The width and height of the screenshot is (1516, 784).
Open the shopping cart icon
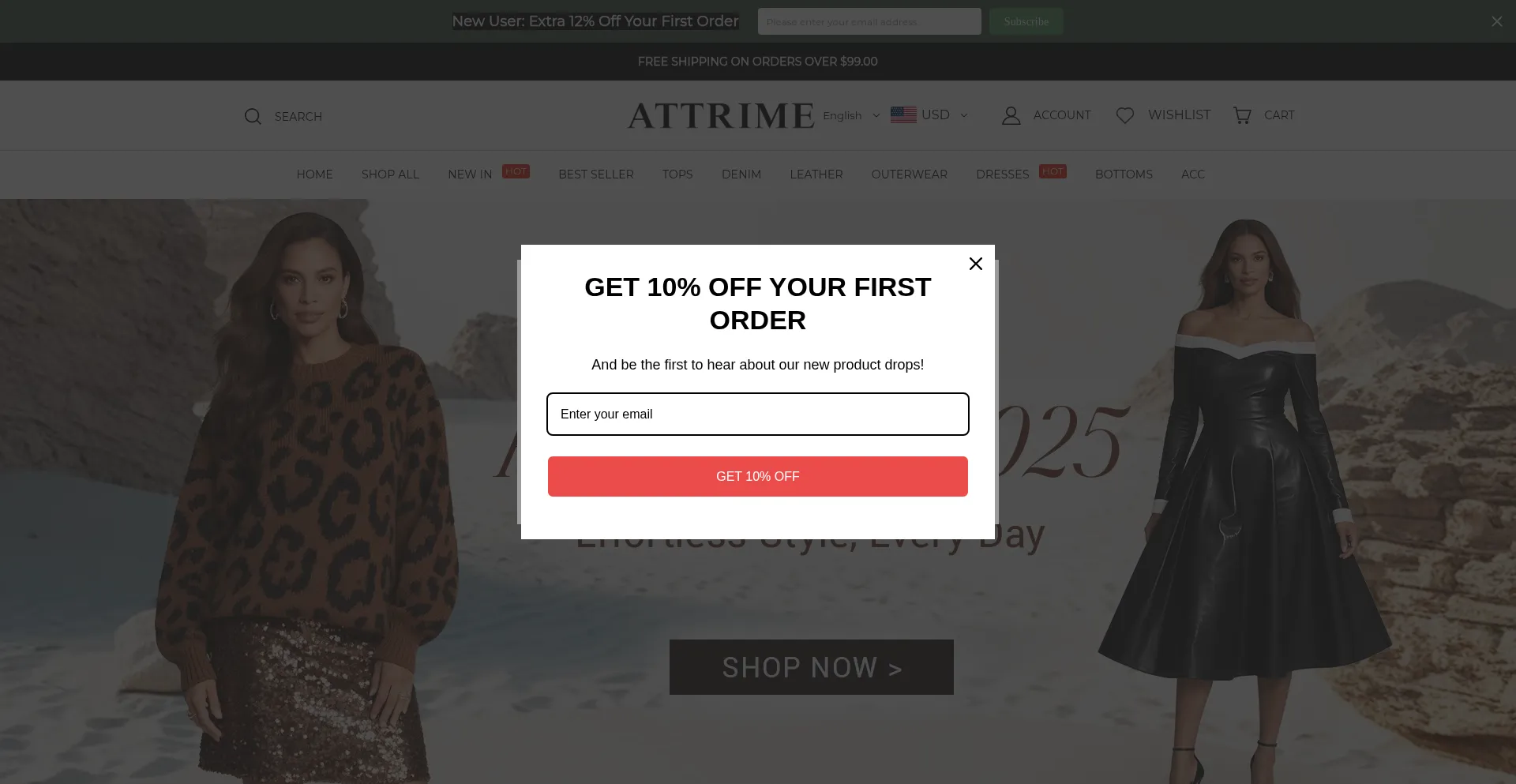coord(1242,115)
